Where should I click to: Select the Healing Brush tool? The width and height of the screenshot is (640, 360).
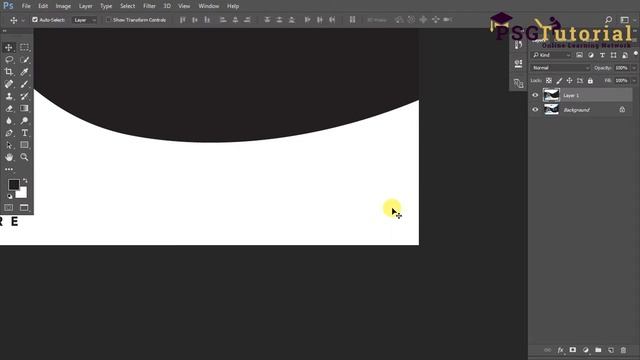(9, 84)
